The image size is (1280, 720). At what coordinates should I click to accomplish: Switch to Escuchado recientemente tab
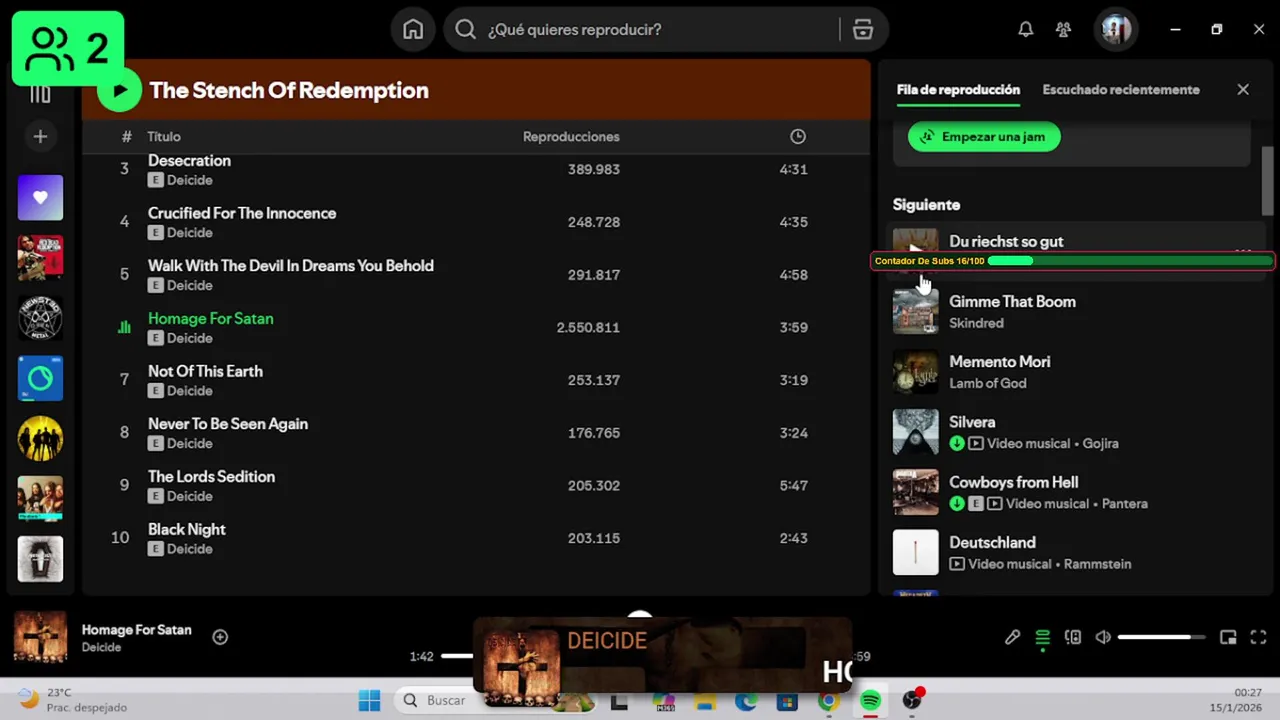(1121, 89)
